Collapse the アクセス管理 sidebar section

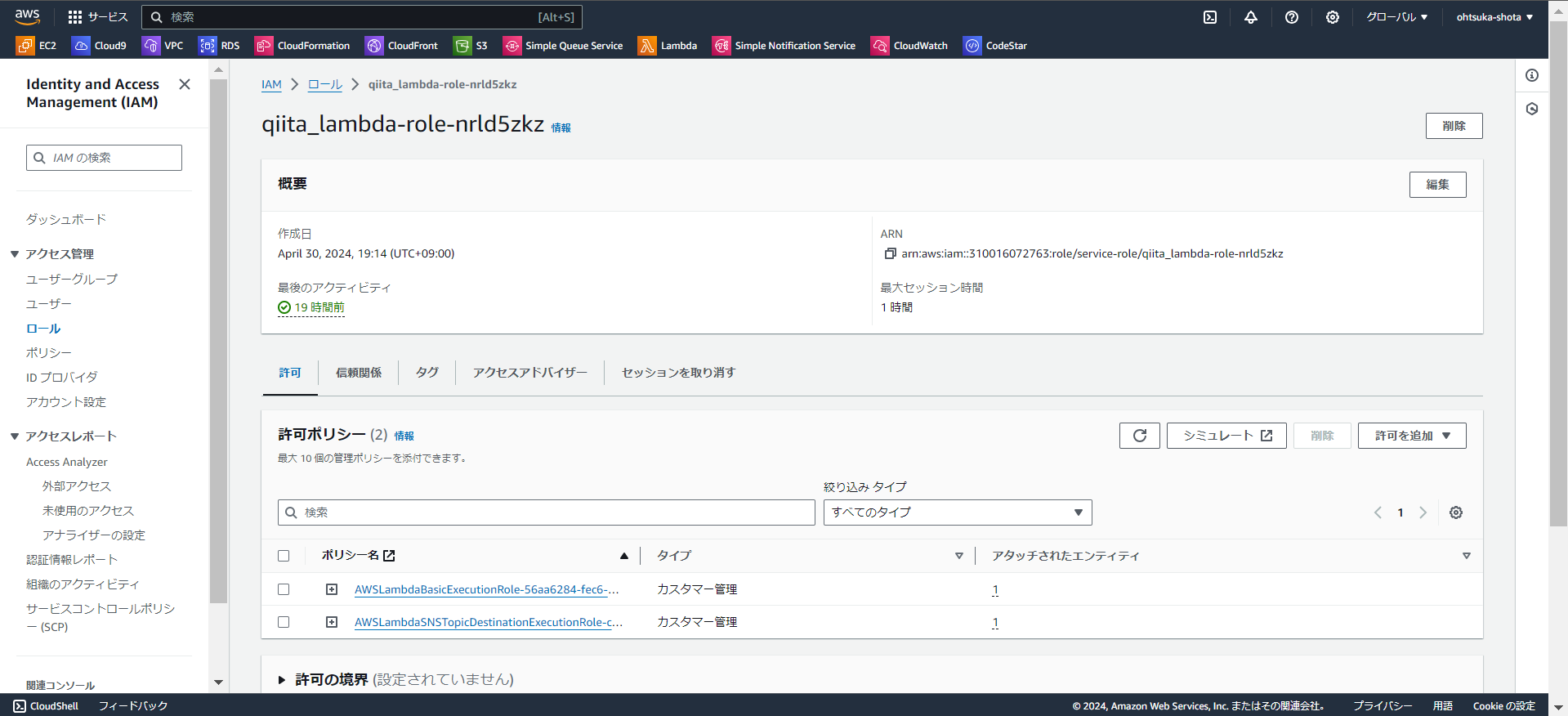coord(15,254)
